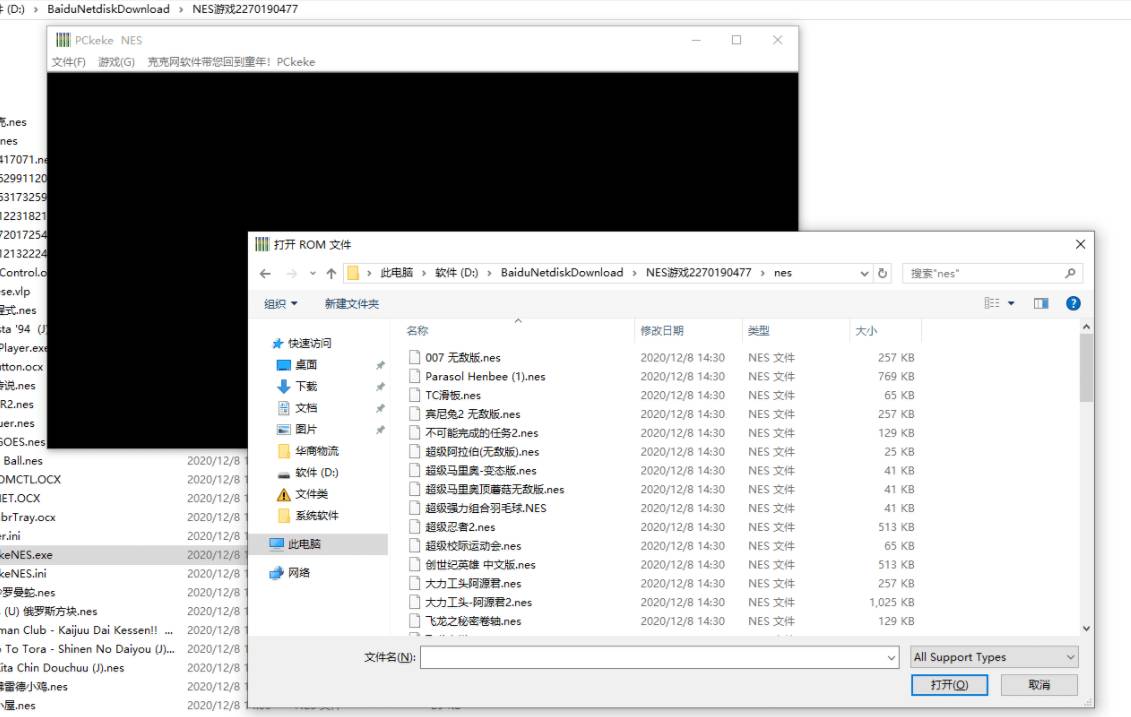Open the 文件(F) menu in PCkeke
This screenshot has height=717, width=1131.
tap(68, 61)
